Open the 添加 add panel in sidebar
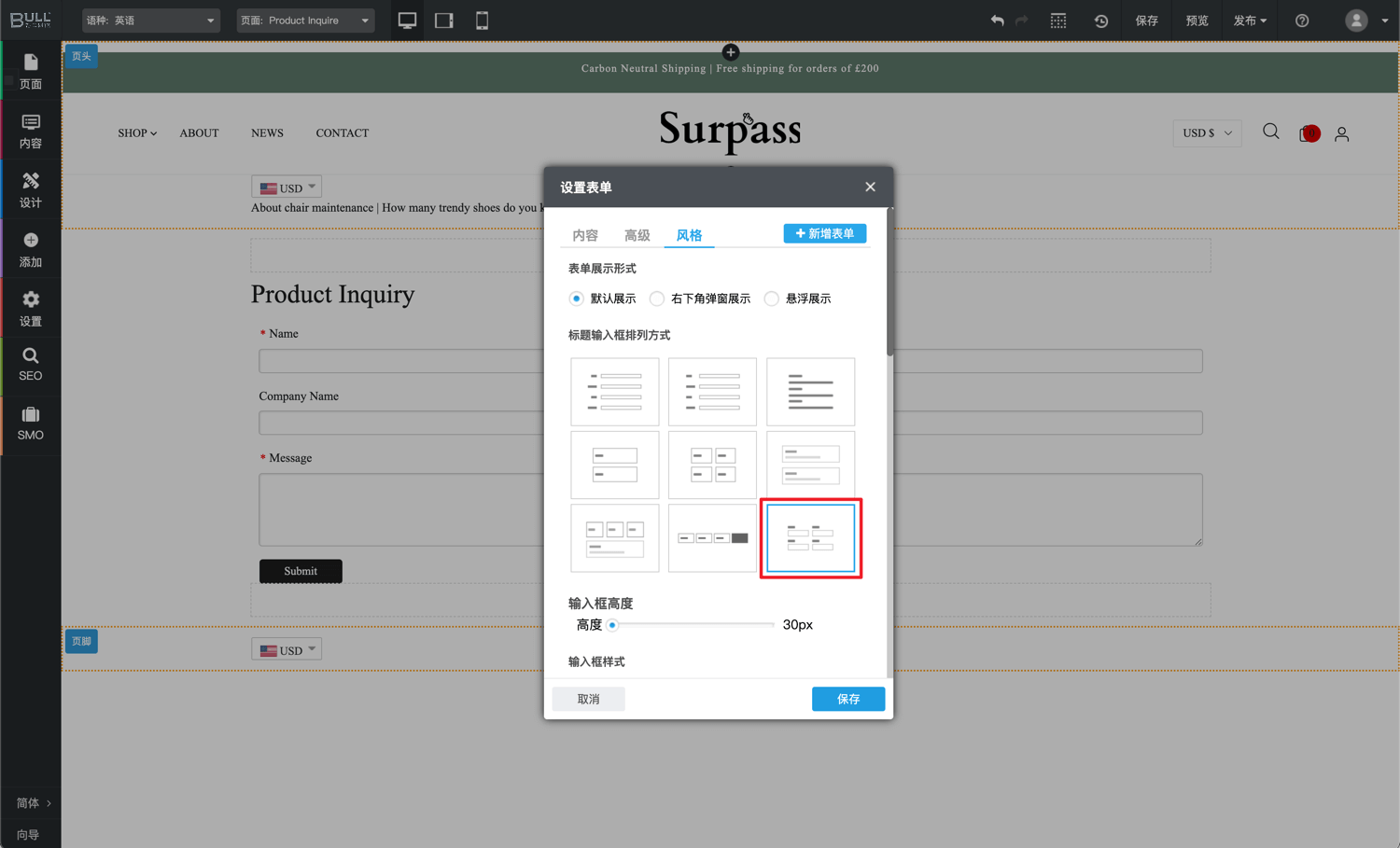The height and width of the screenshot is (848, 1400). [30, 250]
